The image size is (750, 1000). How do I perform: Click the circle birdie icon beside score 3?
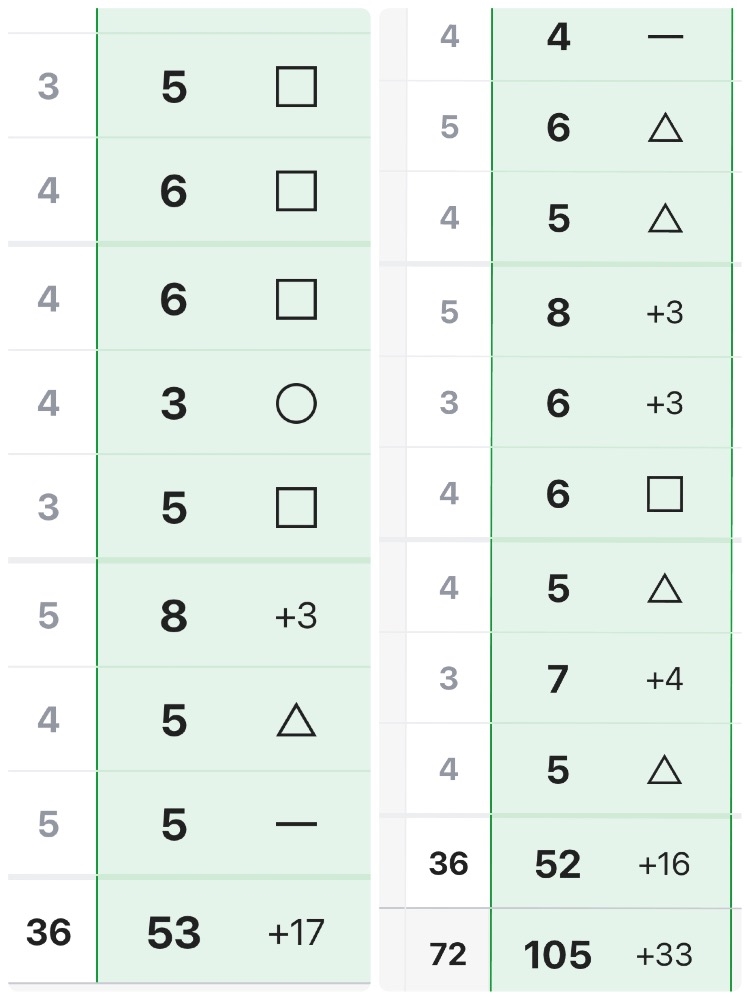(296, 404)
